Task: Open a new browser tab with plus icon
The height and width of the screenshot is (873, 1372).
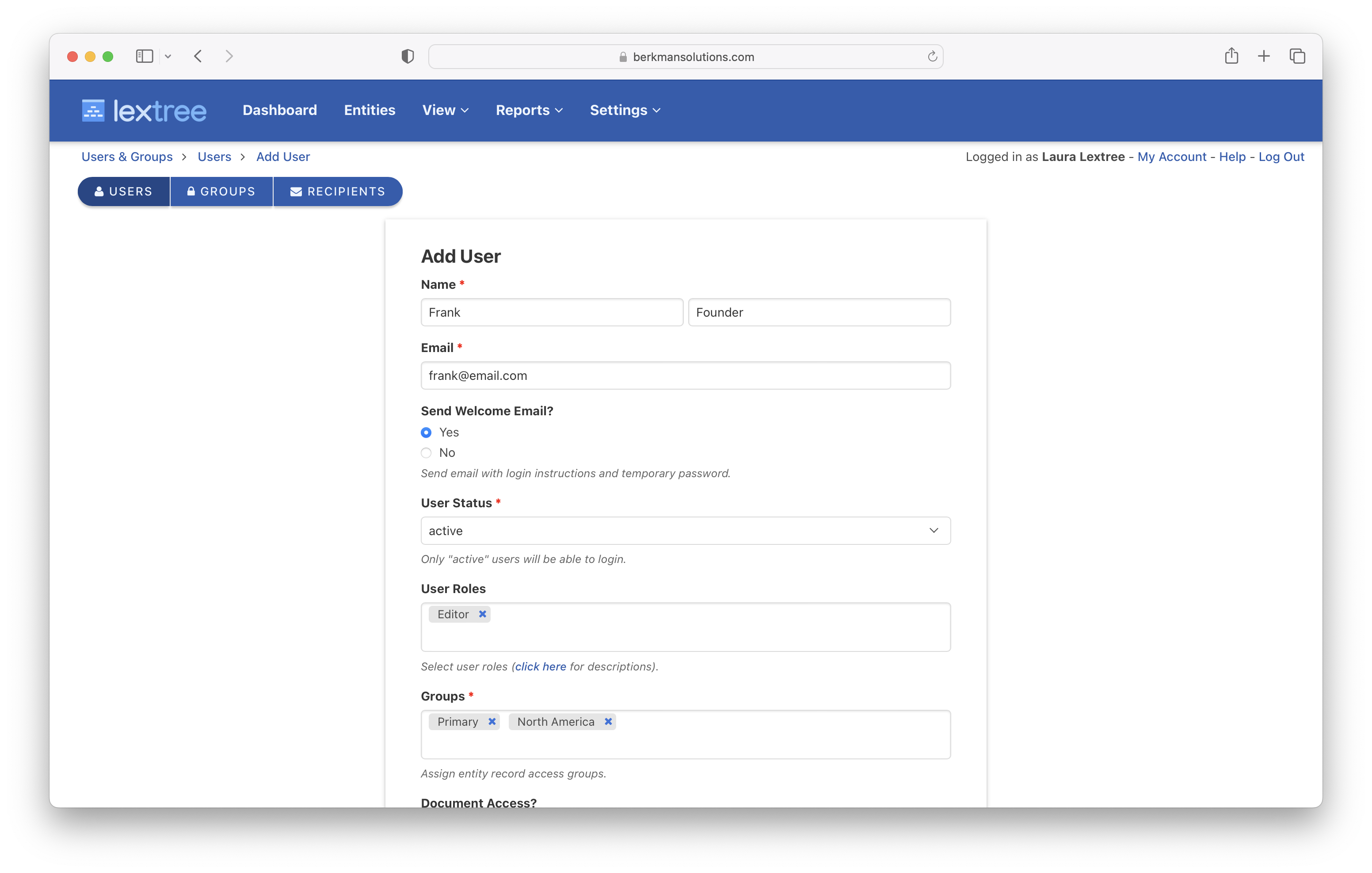Action: 1264,56
